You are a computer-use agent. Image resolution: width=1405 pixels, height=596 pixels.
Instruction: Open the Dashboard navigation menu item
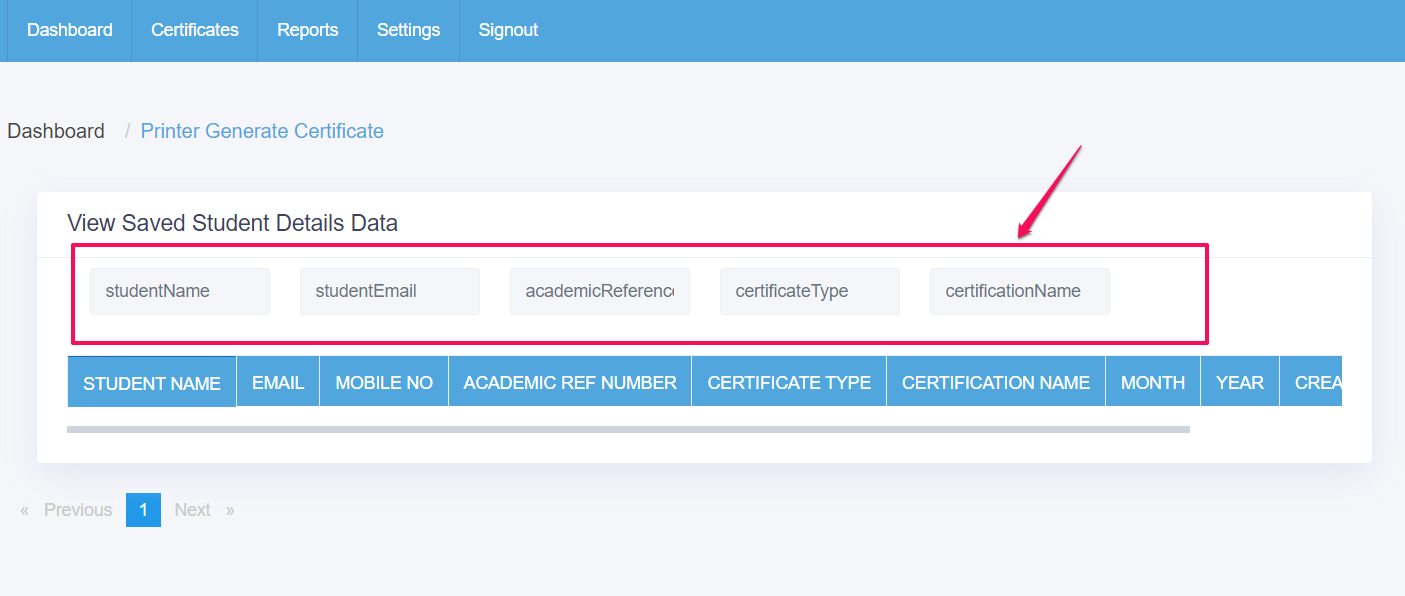(x=69, y=30)
